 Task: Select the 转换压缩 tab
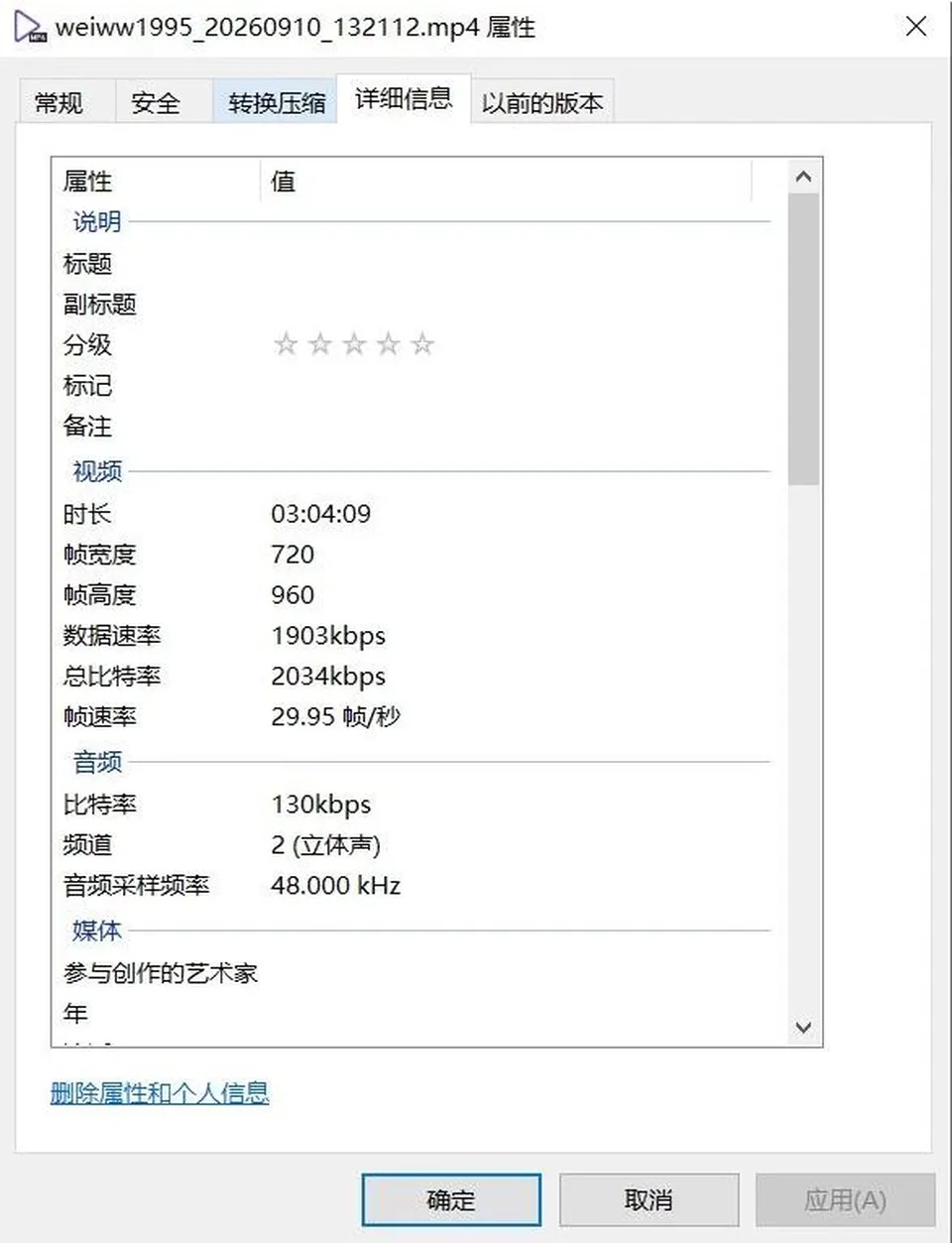(x=277, y=102)
